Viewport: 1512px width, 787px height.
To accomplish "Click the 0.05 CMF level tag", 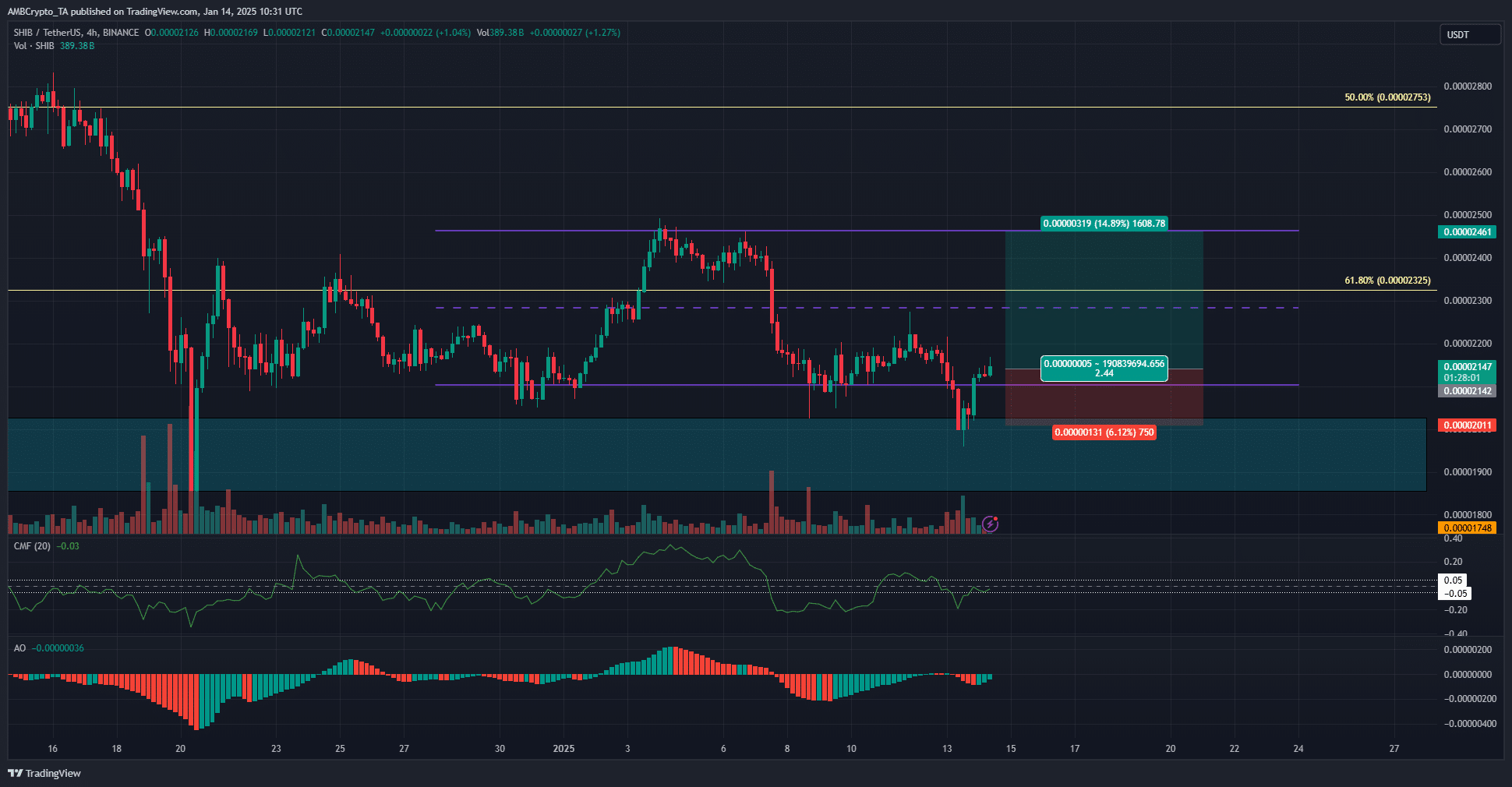I will 1453,581.
